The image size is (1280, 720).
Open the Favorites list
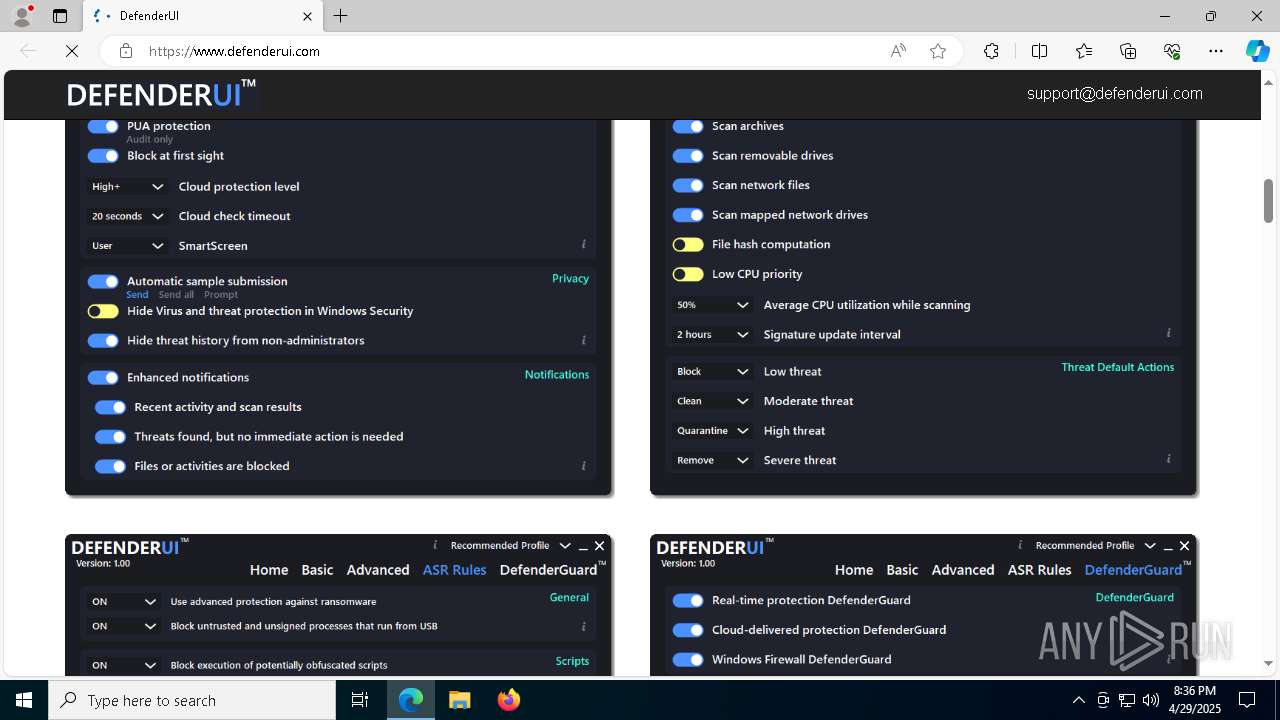(x=1084, y=51)
